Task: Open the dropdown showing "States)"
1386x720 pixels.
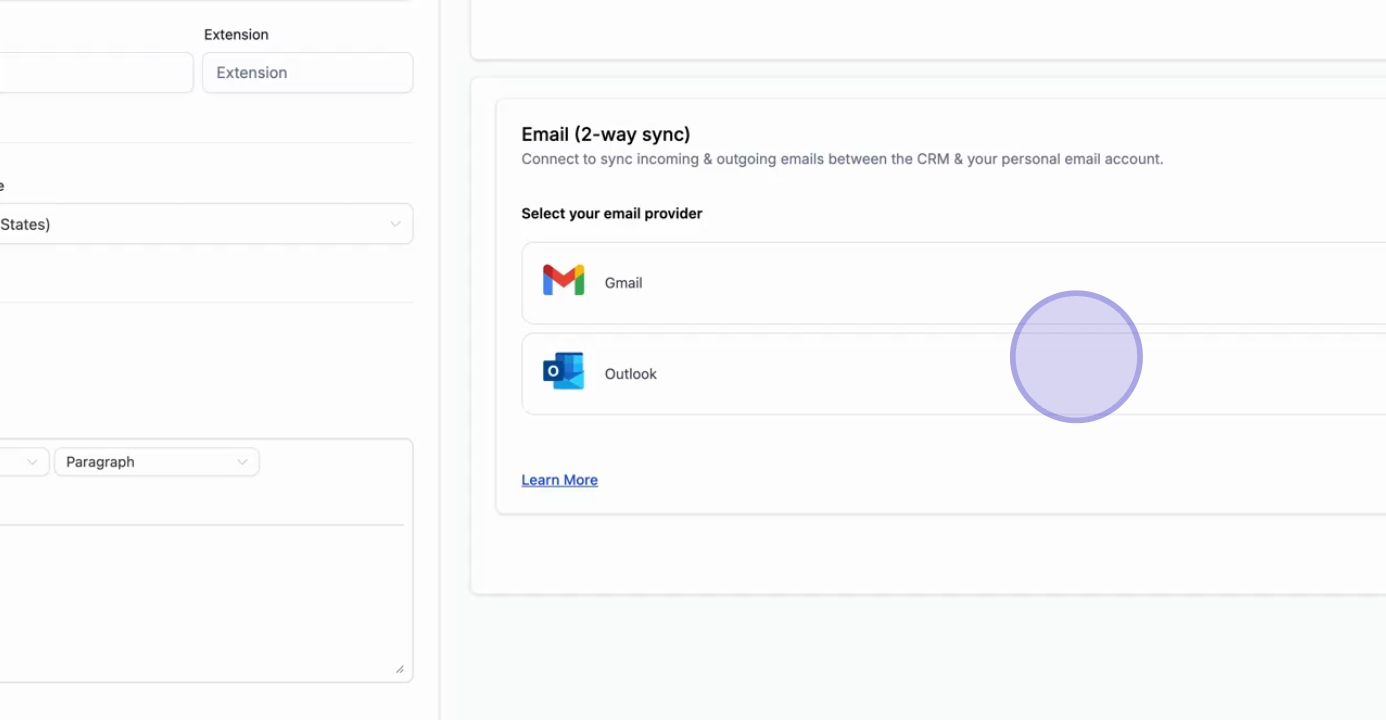Action: tap(200, 224)
